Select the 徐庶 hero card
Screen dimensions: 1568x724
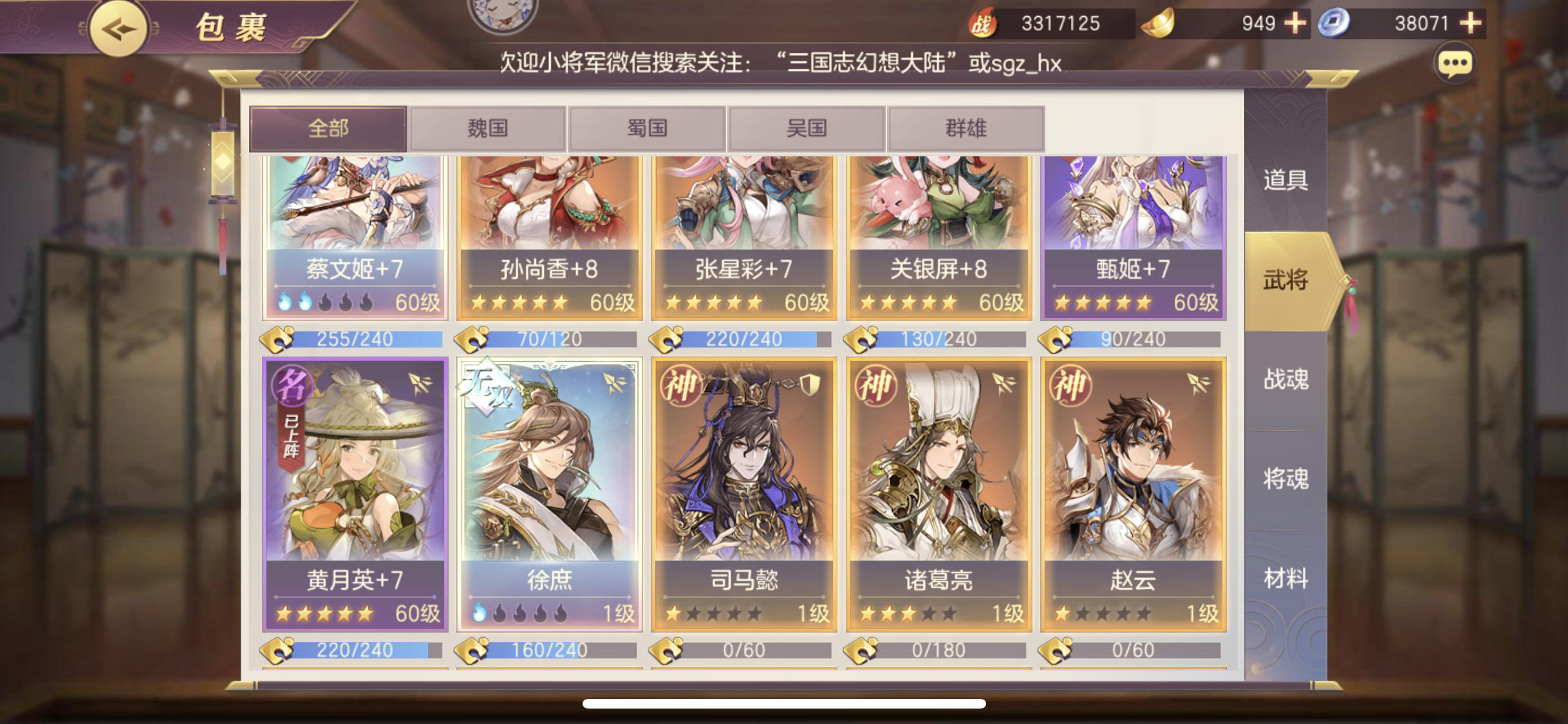tap(549, 494)
